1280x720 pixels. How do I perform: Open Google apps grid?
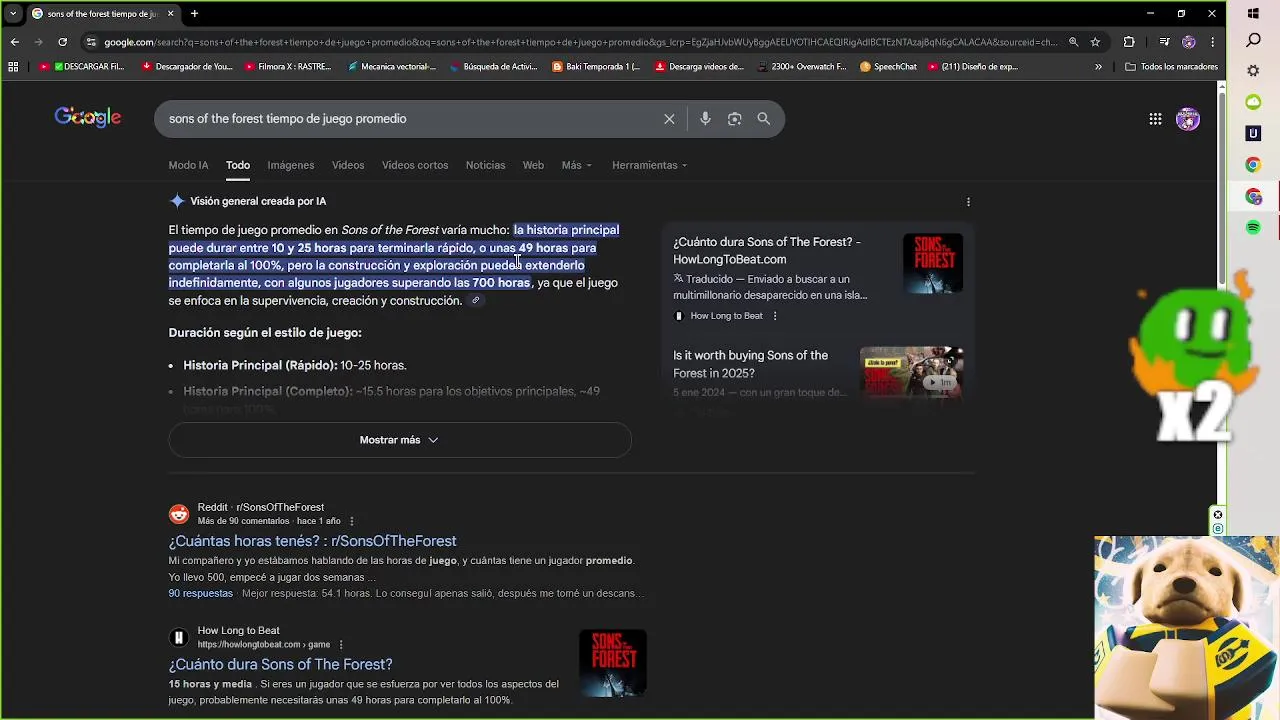[x=1155, y=119]
